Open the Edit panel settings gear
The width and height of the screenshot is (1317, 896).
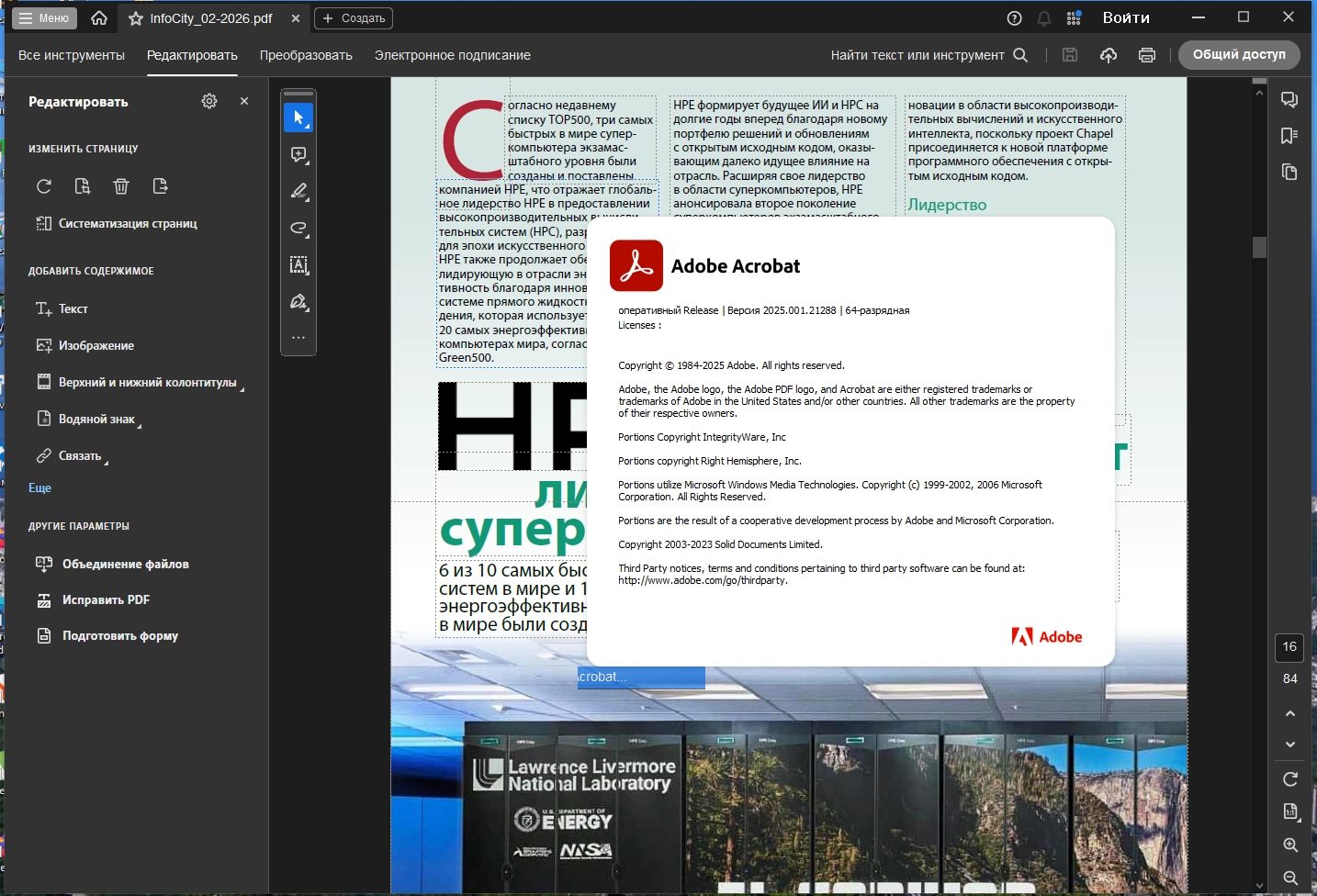209,101
